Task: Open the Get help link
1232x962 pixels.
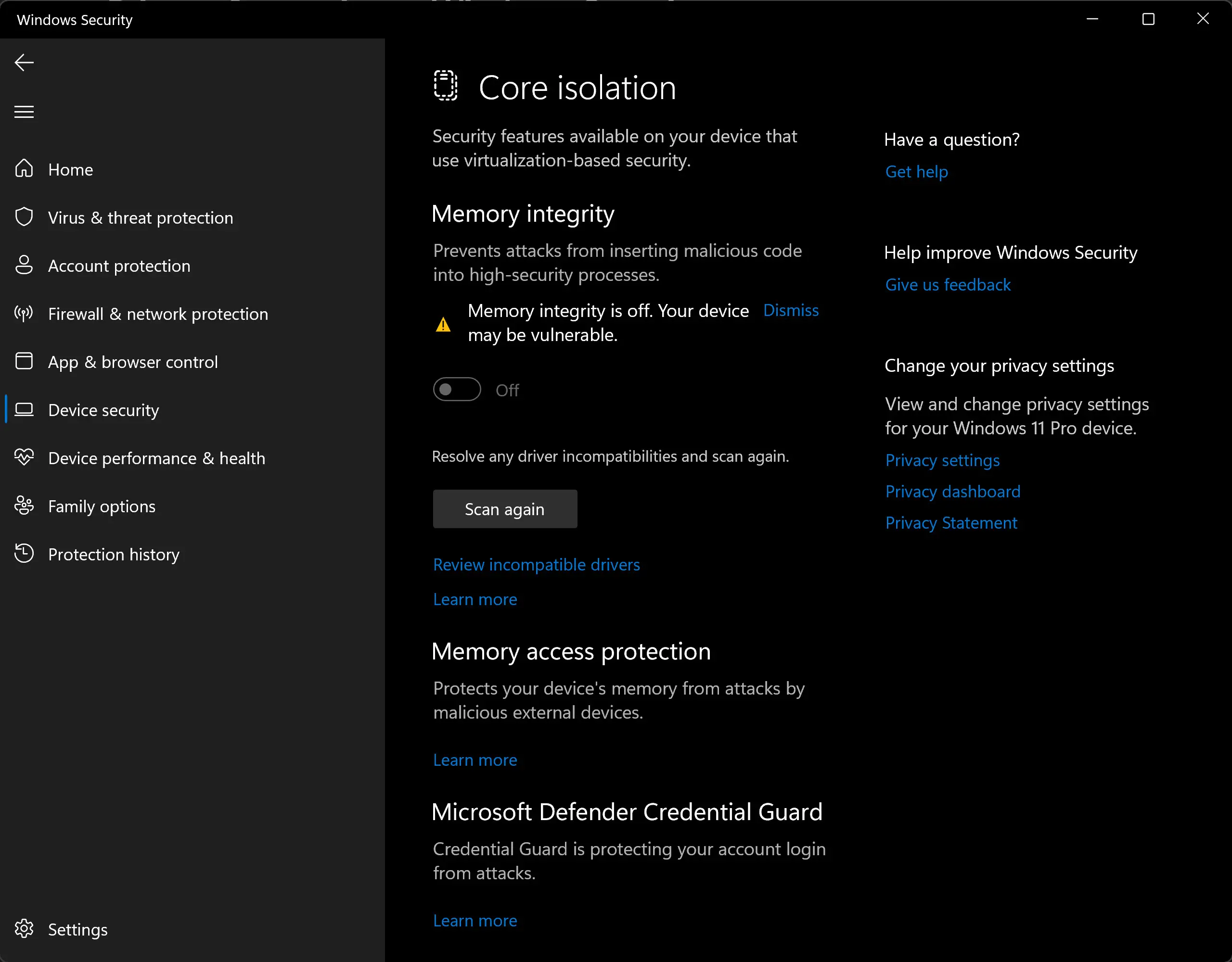Action: point(917,171)
